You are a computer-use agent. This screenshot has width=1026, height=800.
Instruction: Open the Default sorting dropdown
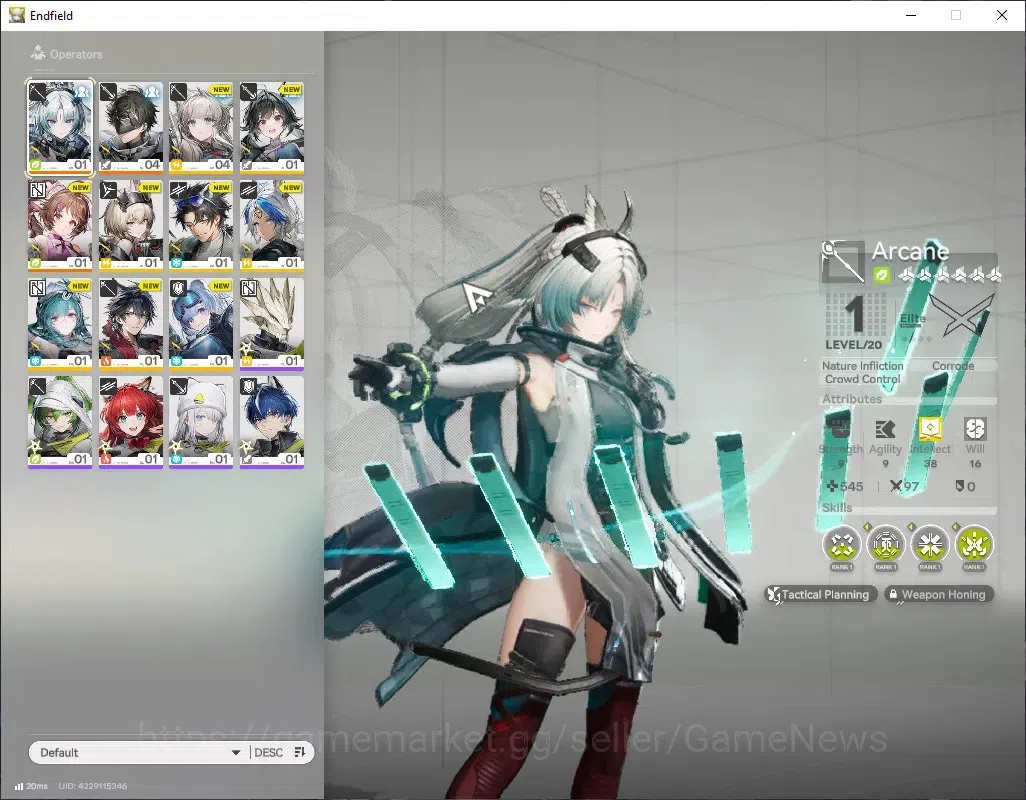(139, 752)
